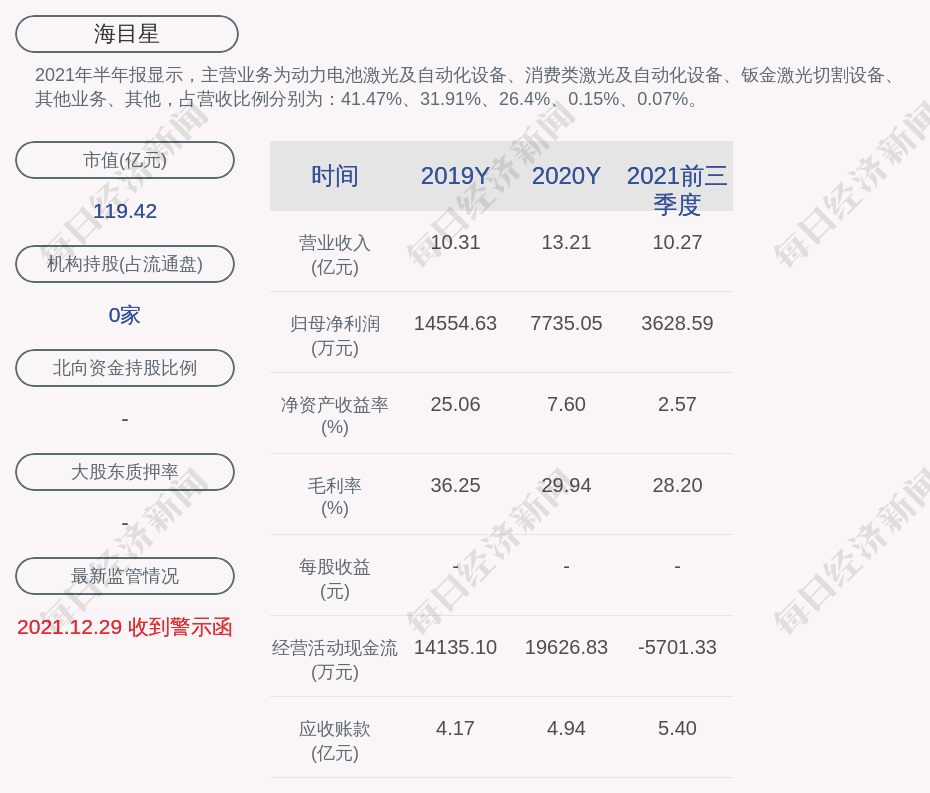Click receivables value 4.17
Viewport: 930px width, 793px height.
pos(455,728)
